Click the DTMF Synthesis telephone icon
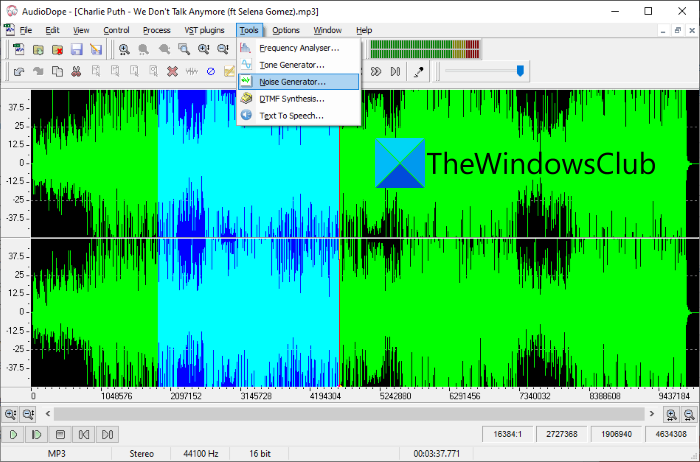700x462 pixels. point(246,98)
